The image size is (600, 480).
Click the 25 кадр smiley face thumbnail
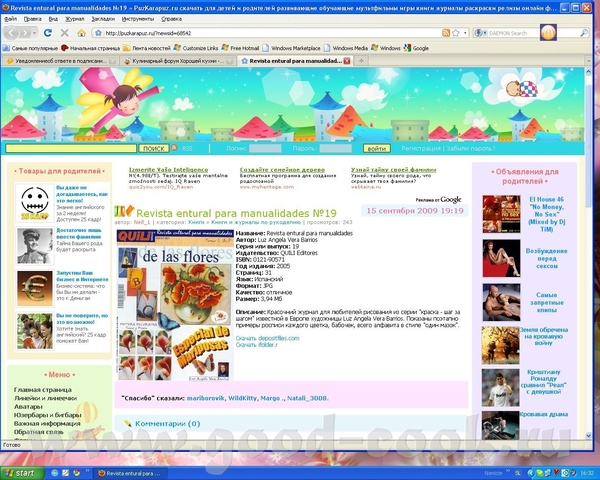pyautogui.click(x=35, y=202)
